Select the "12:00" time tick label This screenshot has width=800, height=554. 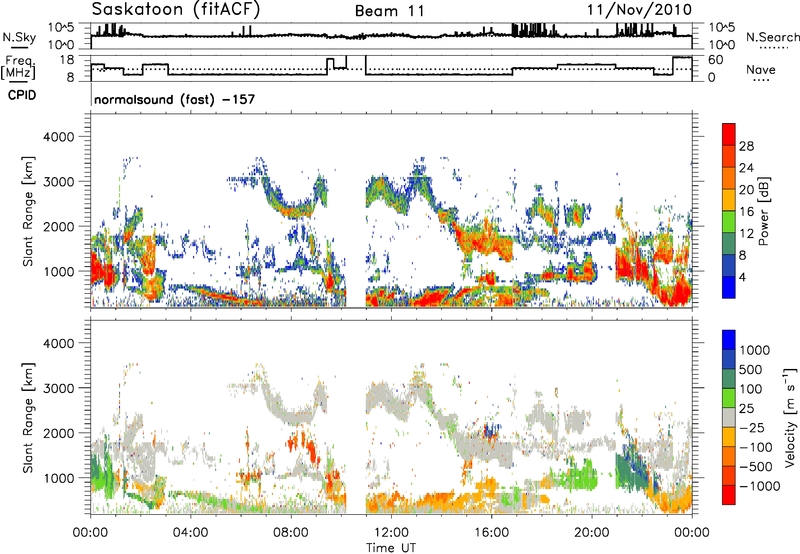[391, 533]
